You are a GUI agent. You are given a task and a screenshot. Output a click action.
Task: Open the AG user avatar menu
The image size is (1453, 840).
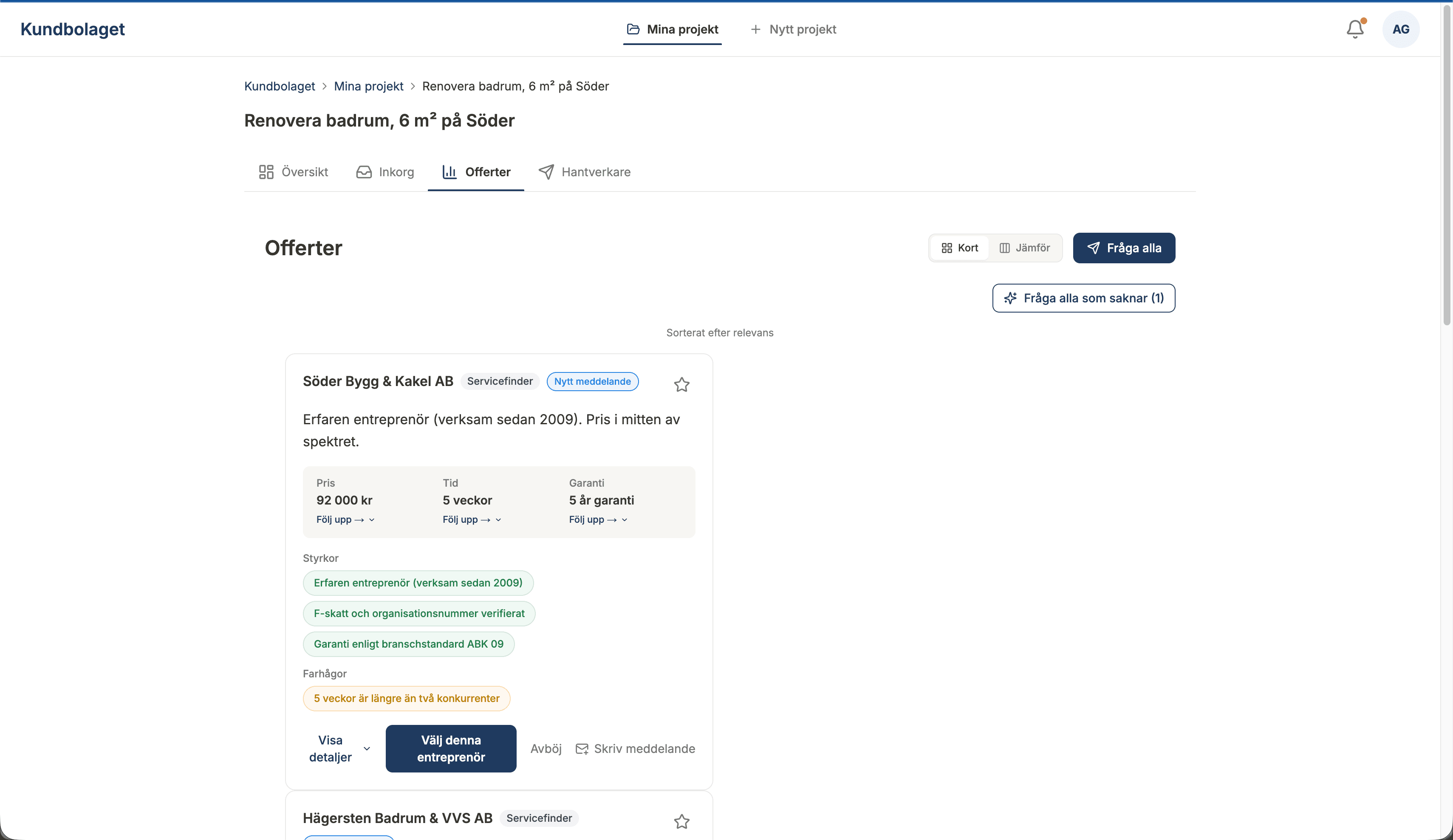tap(1400, 29)
